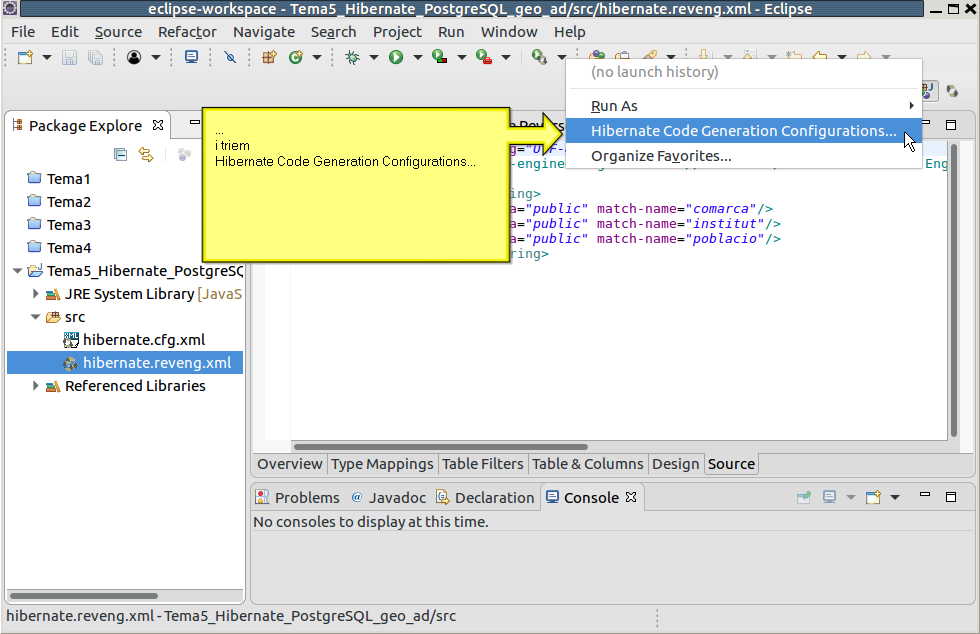Click the Java perspective button

coord(928,91)
